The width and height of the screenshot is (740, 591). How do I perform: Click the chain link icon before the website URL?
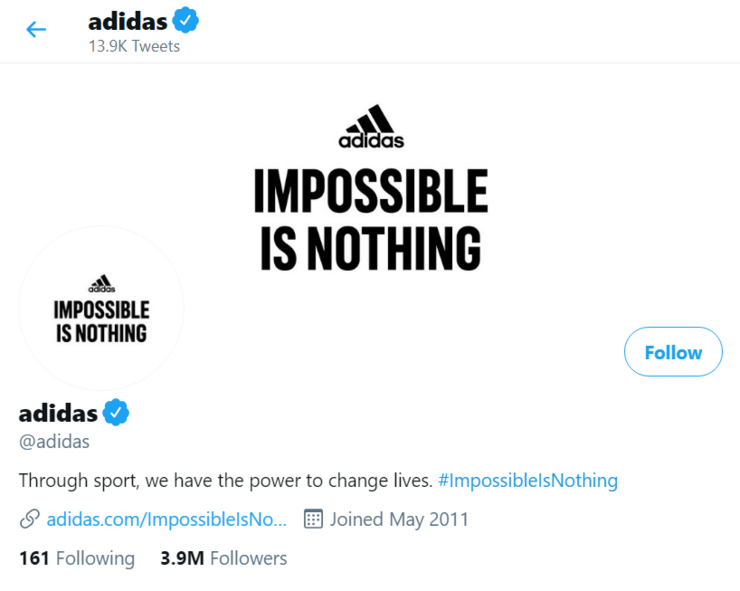30,519
